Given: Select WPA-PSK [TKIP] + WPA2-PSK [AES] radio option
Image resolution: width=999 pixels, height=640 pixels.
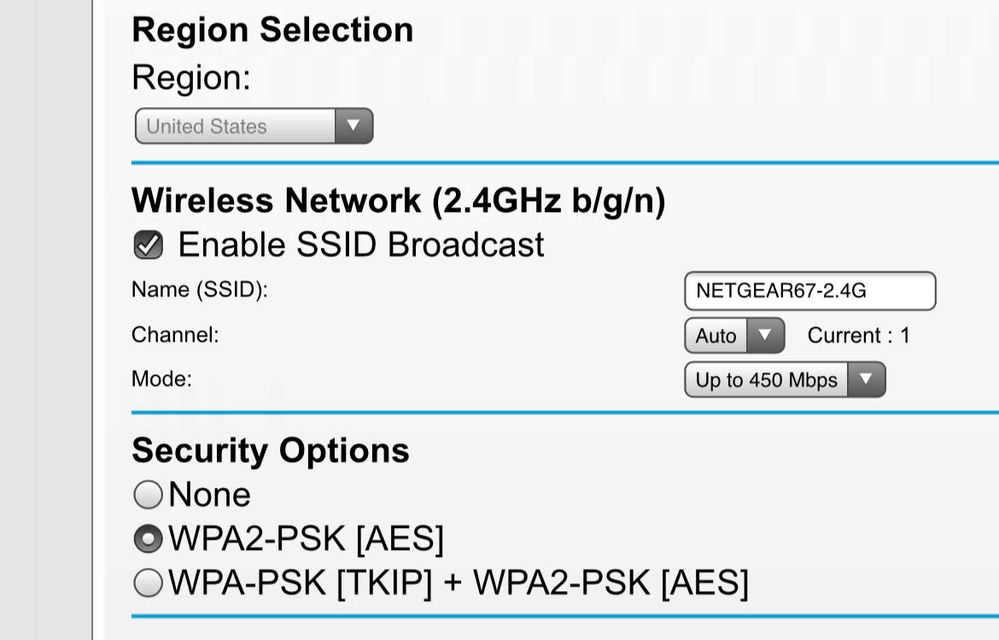Looking at the screenshot, I should tap(148, 582).
